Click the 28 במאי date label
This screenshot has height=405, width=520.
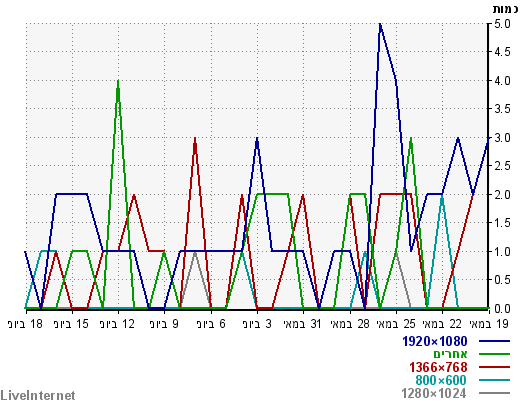point(350,324)
